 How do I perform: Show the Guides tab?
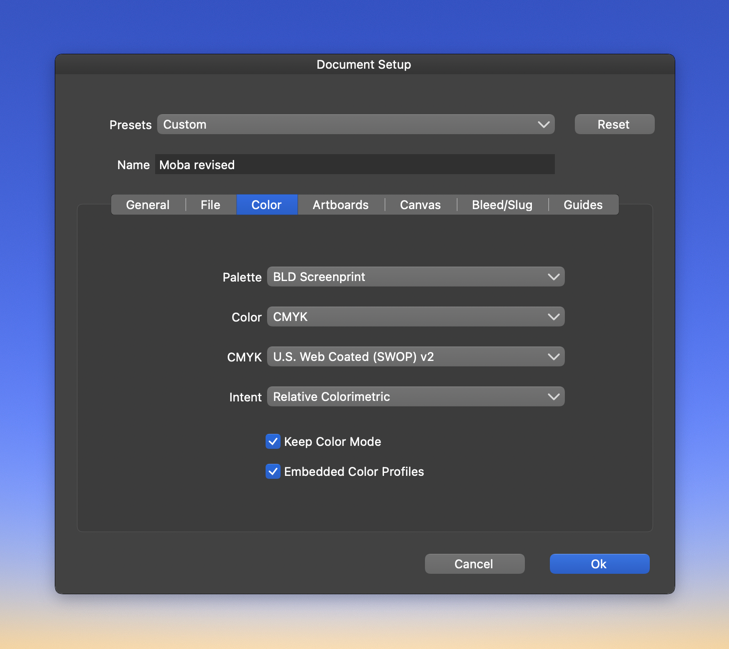point(583,205)
